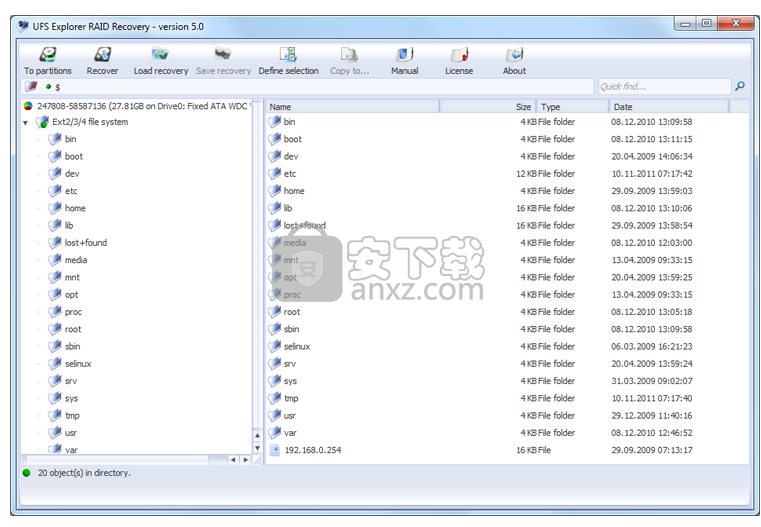Click the path bar root icon
The height and width of the screenshot is (527, 761).
[31, 86]
